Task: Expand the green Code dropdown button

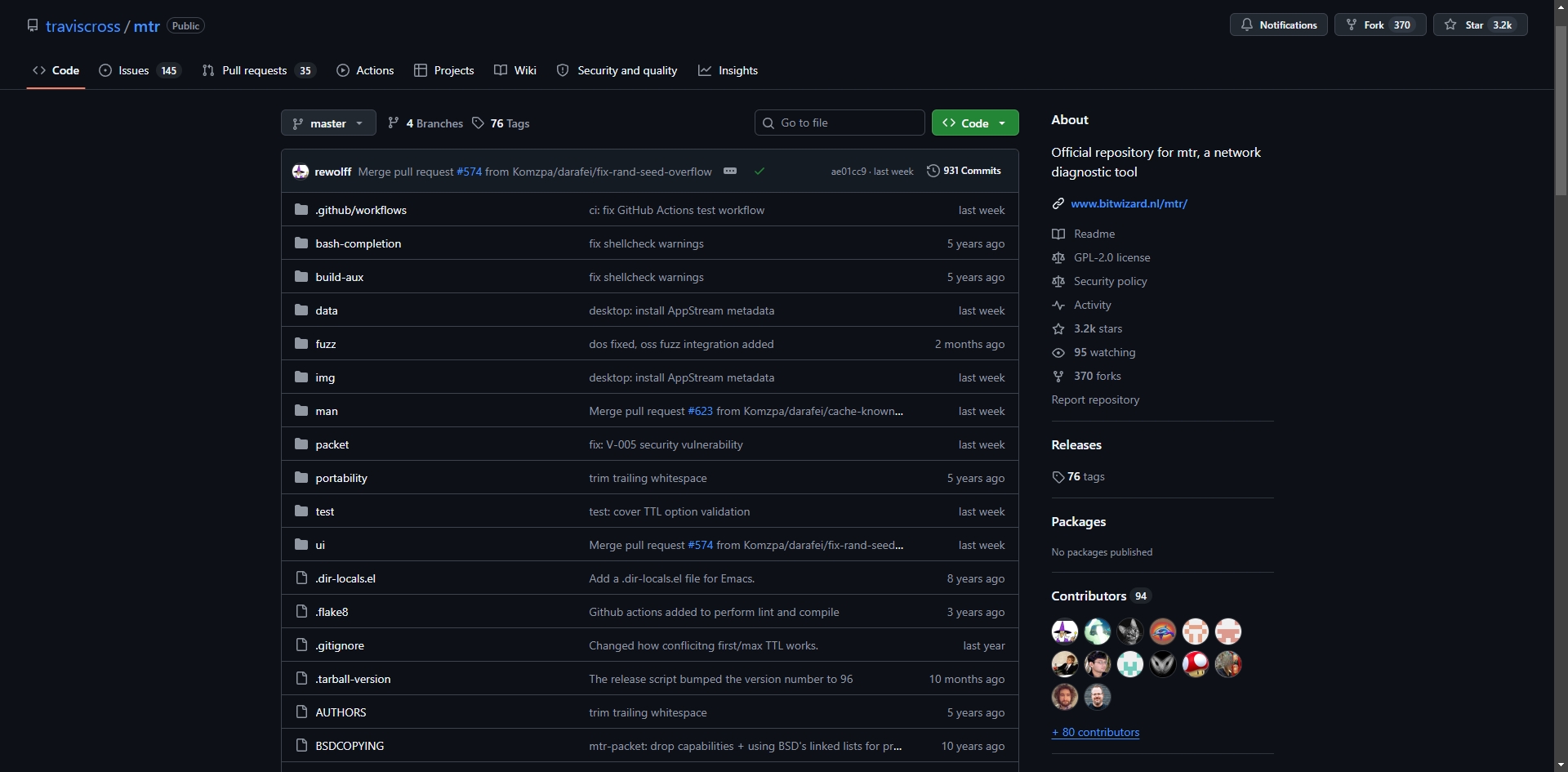Action: coord(975,123)
